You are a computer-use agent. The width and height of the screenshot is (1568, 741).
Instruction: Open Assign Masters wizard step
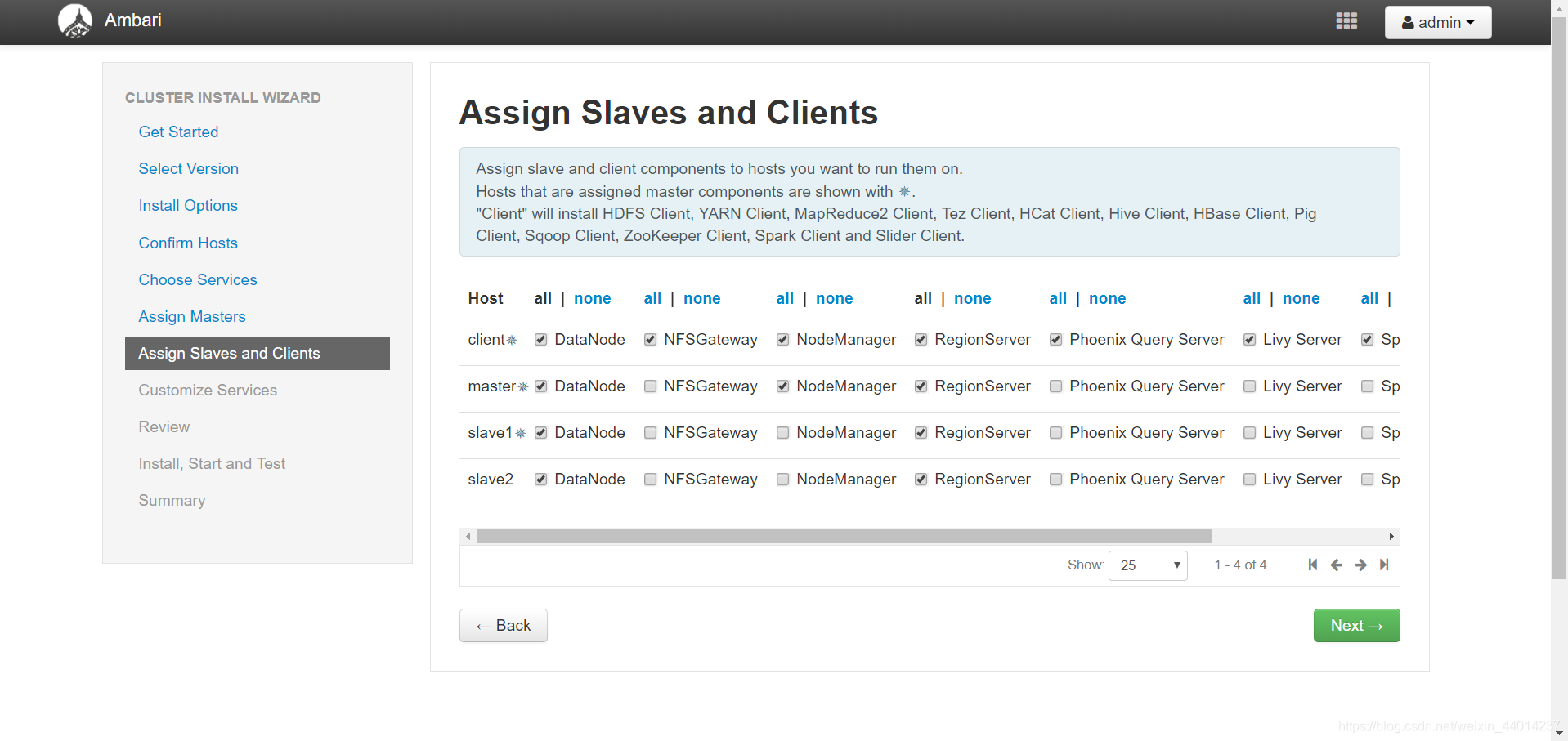click(x=192, y=316)
